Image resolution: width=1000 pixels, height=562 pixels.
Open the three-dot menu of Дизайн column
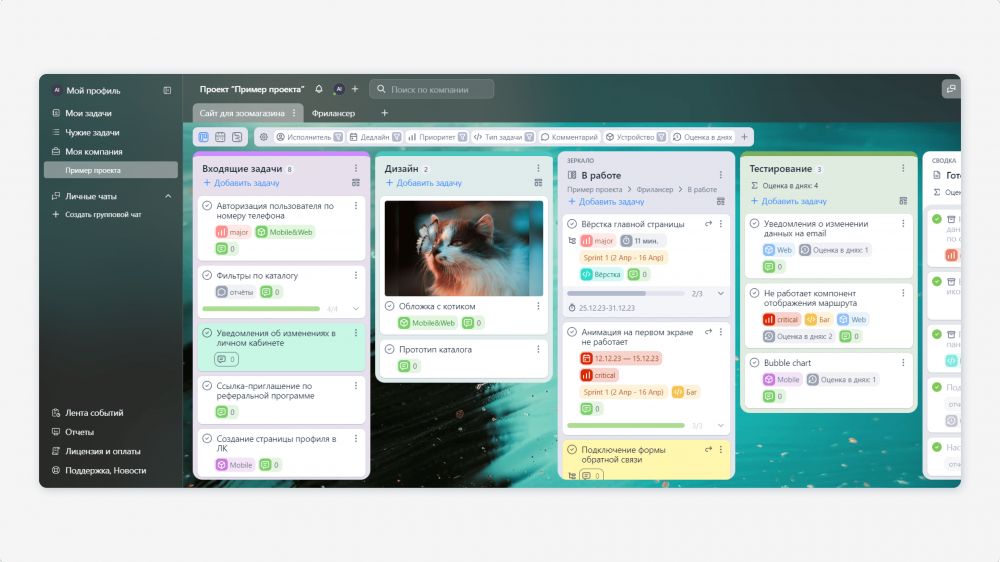point(538,168)
